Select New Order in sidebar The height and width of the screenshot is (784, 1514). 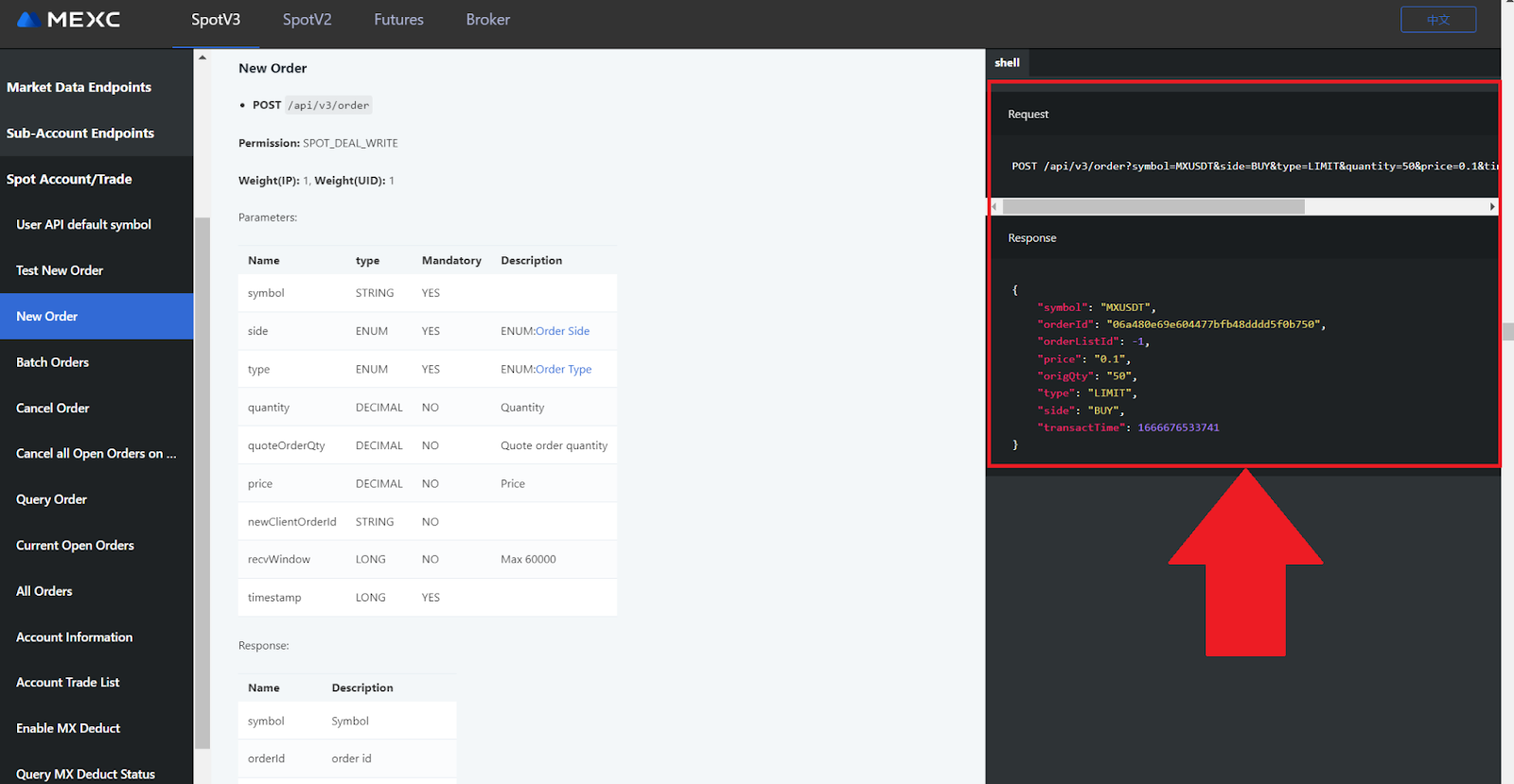(x=97, y=316)
